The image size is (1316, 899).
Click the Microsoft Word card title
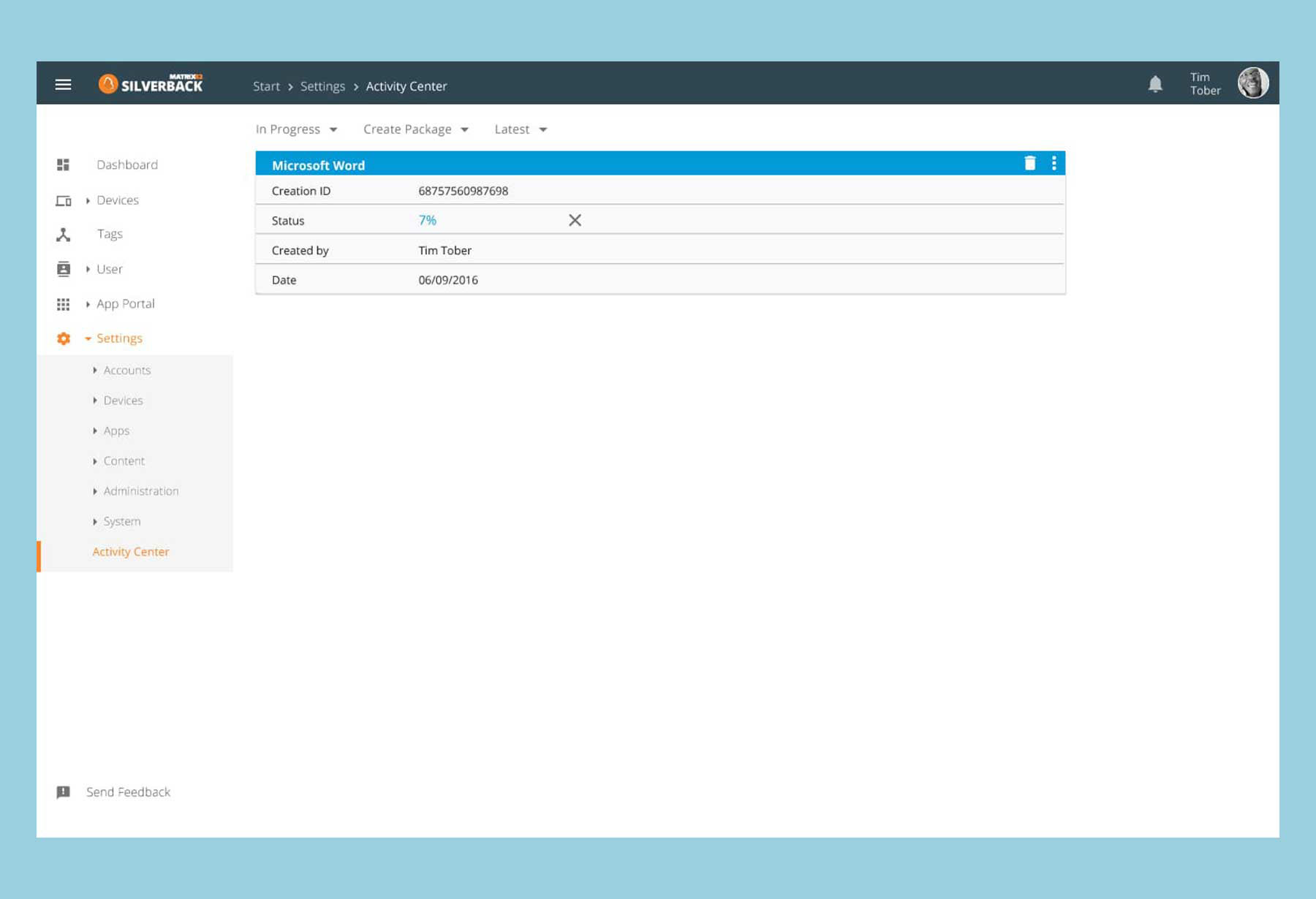tap(318, 165)
